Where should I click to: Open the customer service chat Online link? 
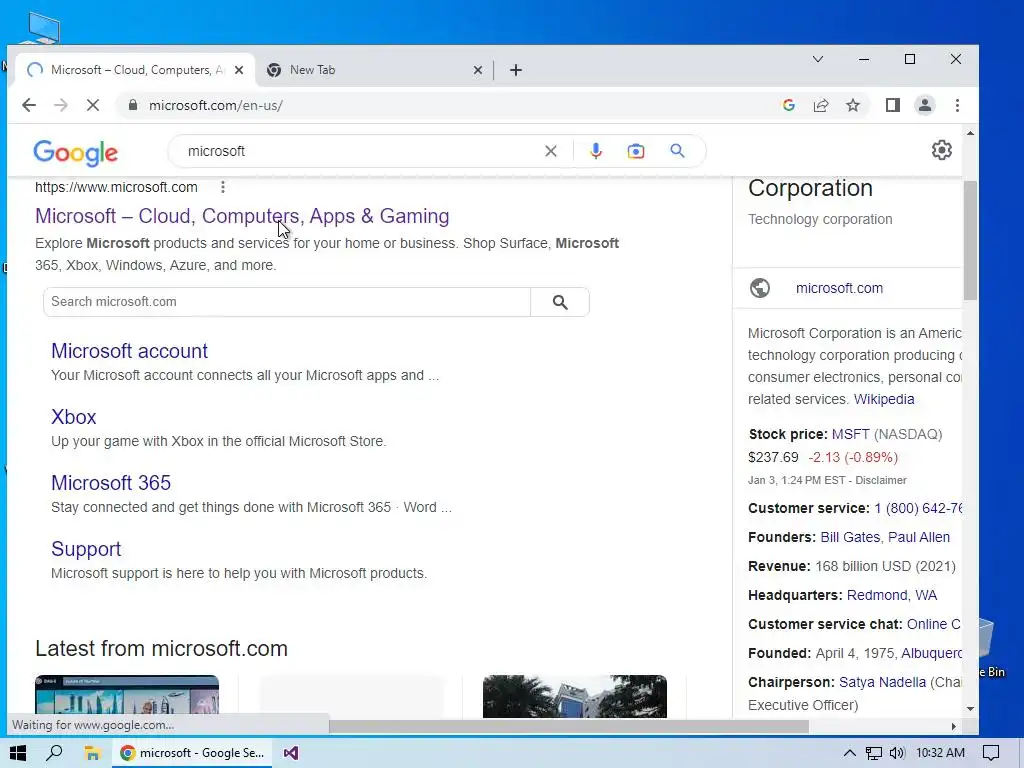tap(934, 624)
